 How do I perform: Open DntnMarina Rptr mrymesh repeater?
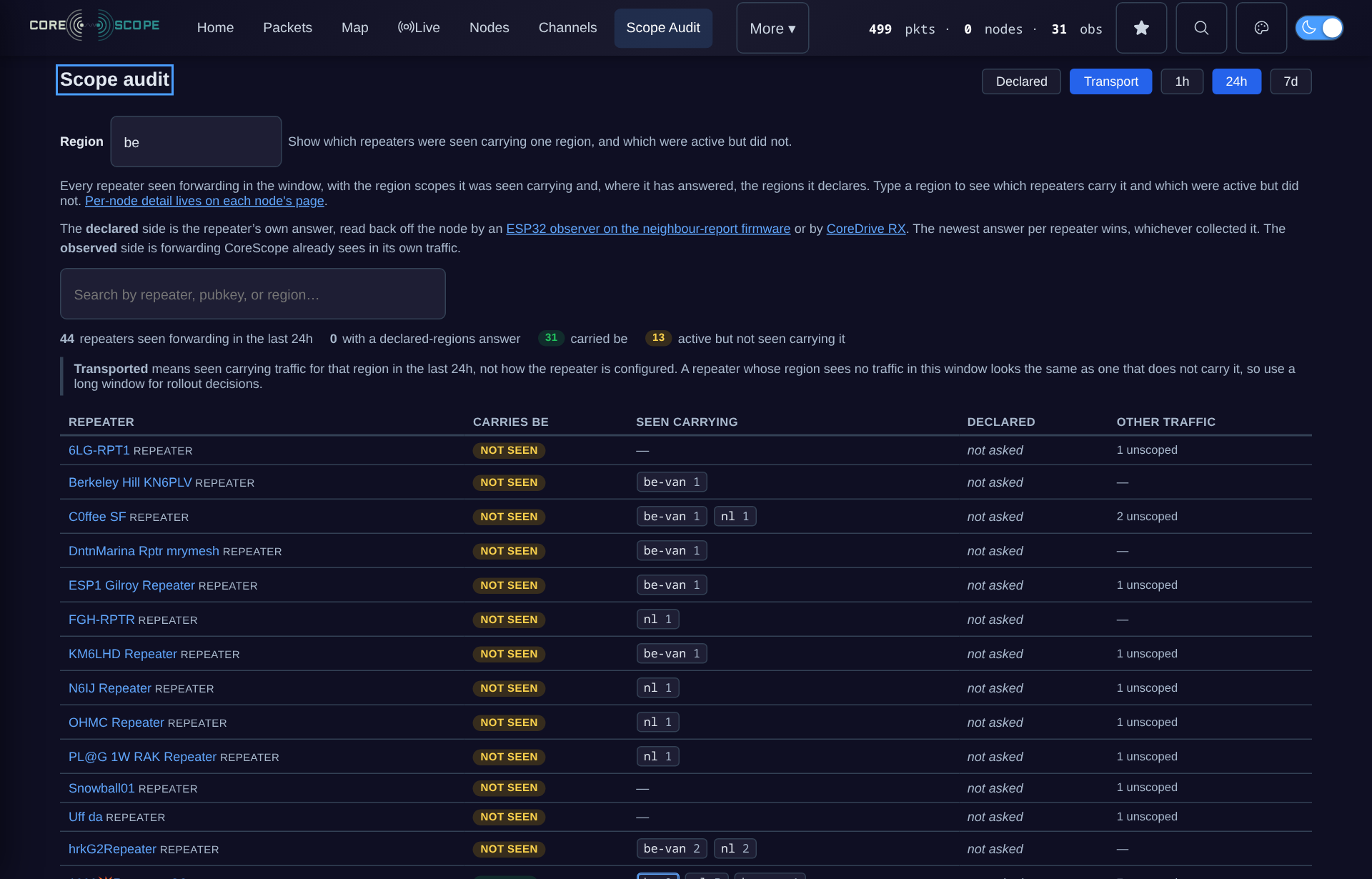144,551
